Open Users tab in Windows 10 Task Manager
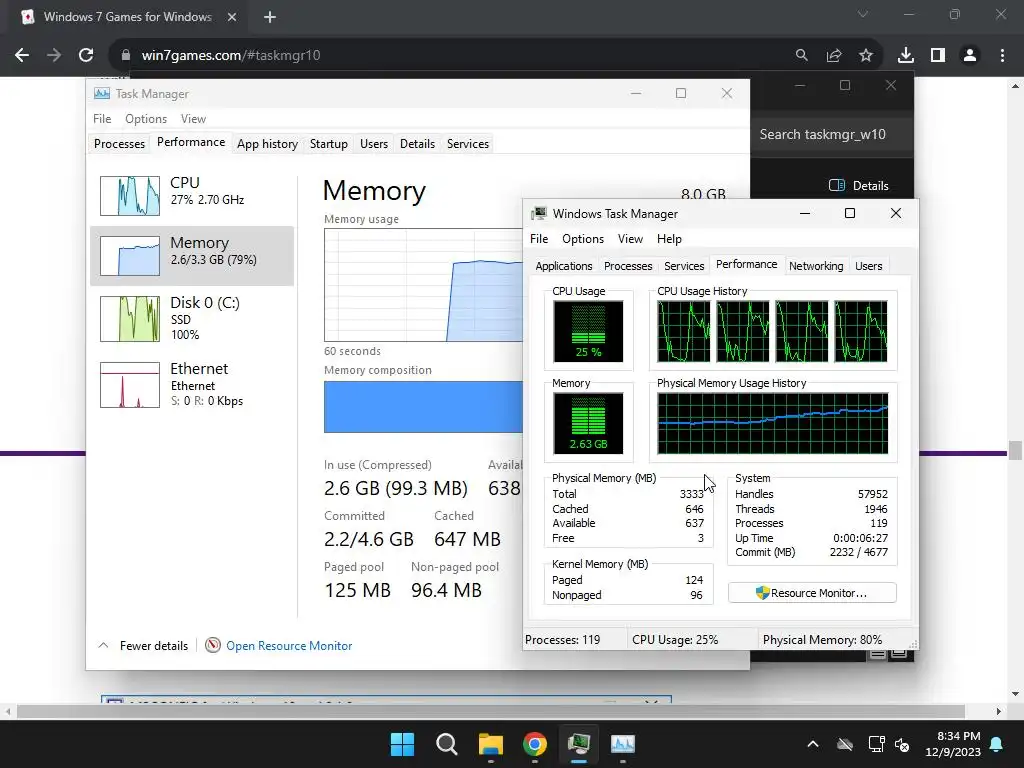The height and width of the screenshot is (768, 1024). (x=374, y=144)
